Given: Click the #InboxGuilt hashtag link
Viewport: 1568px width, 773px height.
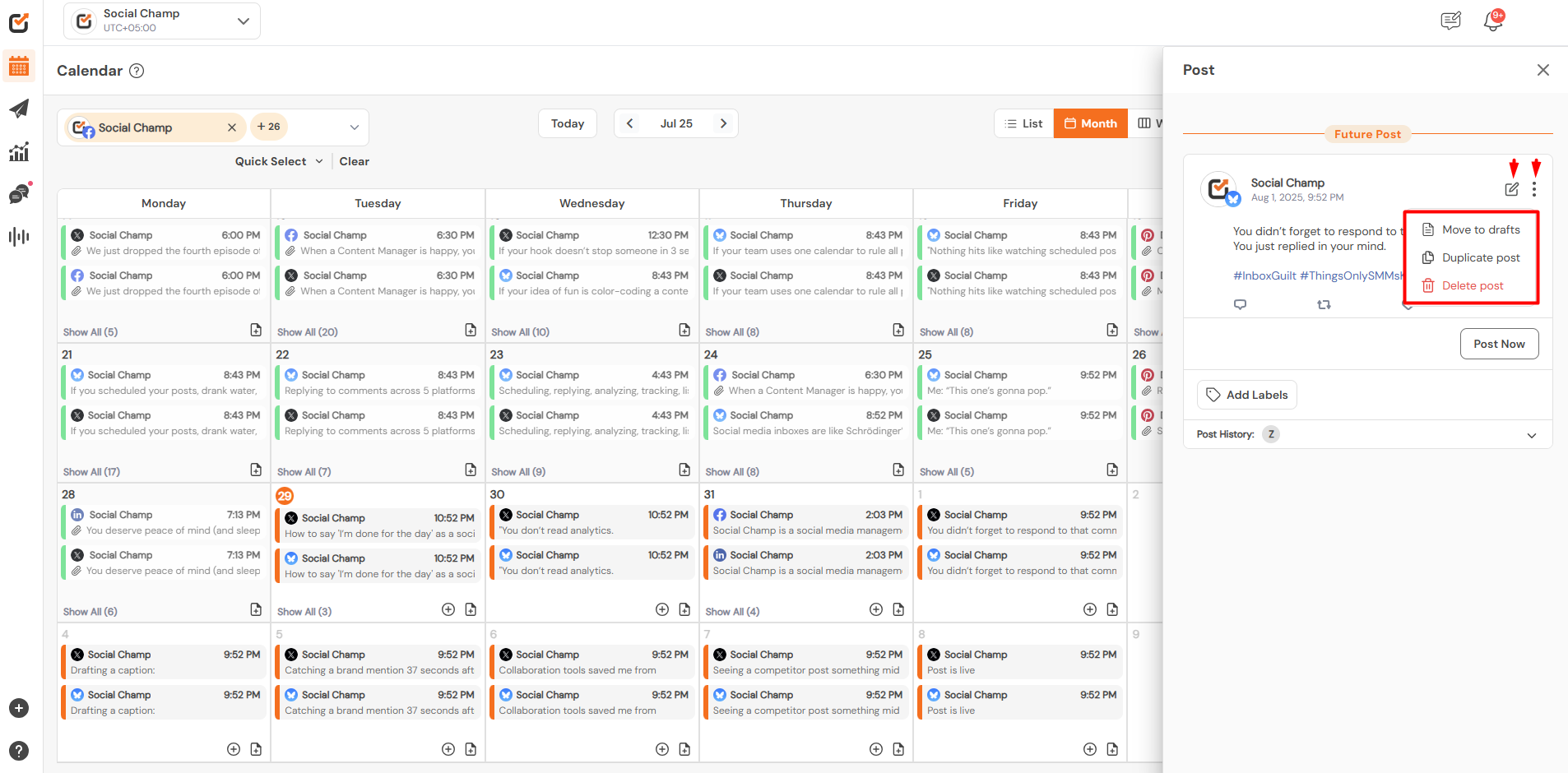Looking at the screenshot, I should pyautogui.click(x=1264, y=275).
